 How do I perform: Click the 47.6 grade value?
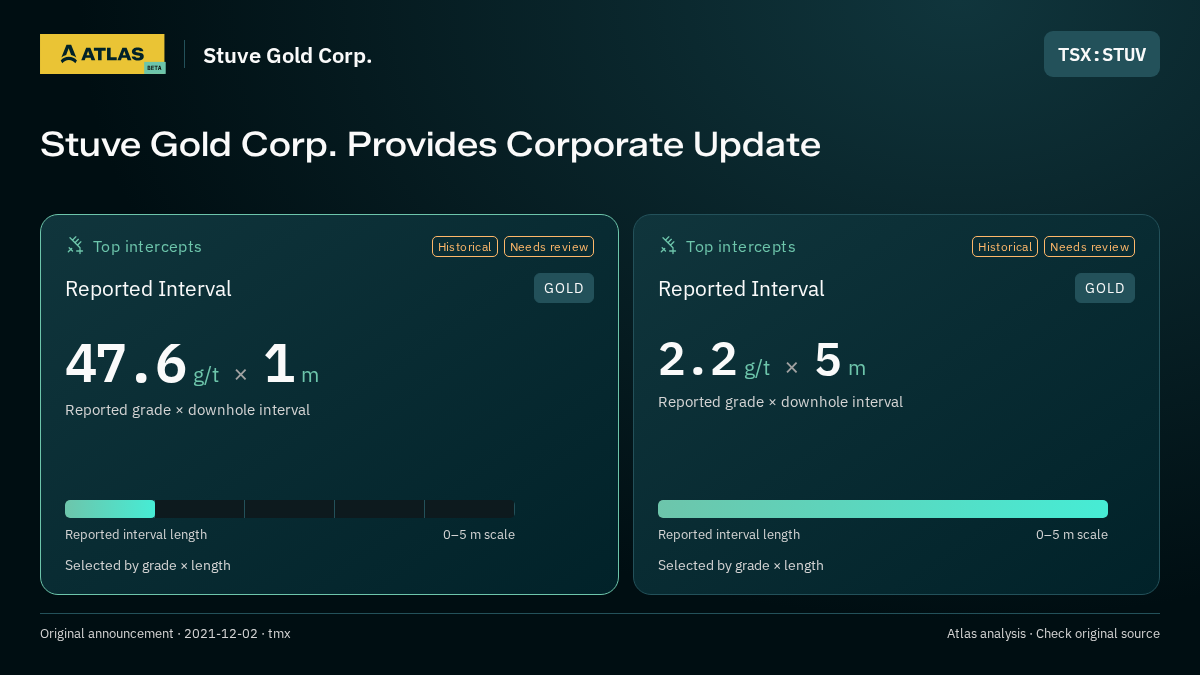(126, 364)
